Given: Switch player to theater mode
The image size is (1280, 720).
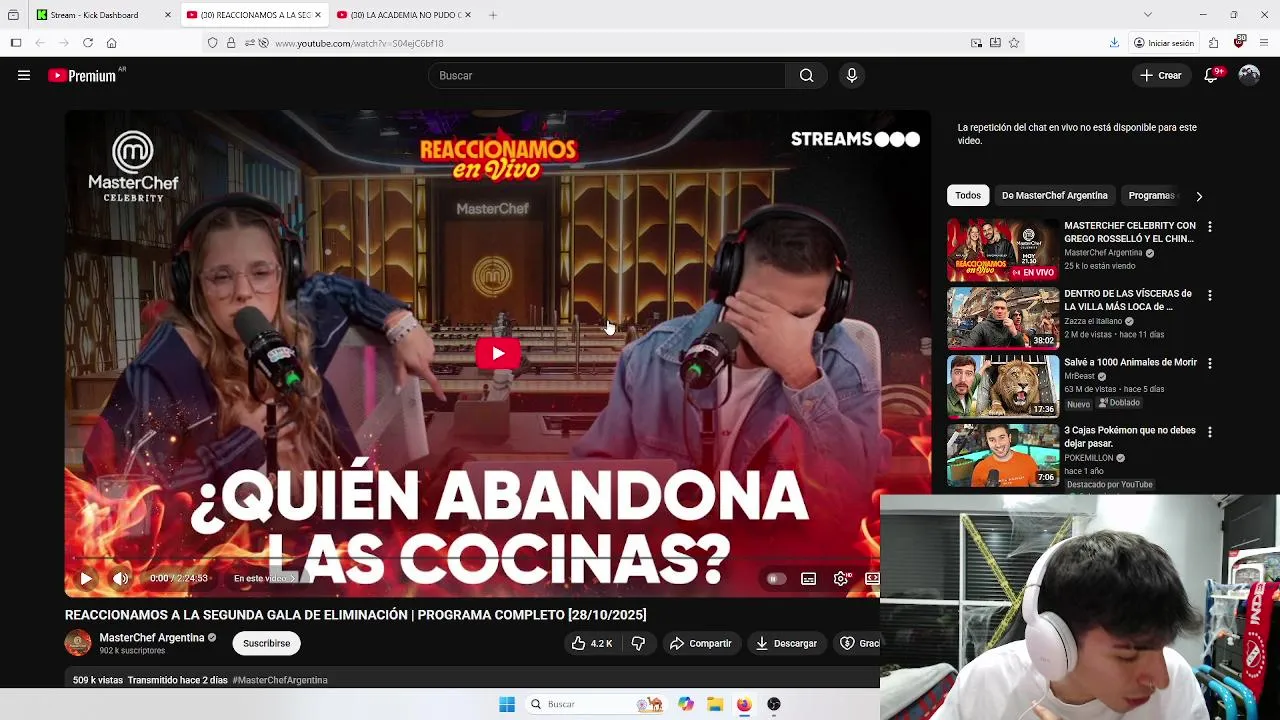Looking at the screenshot, I should (x=872, y=579).
